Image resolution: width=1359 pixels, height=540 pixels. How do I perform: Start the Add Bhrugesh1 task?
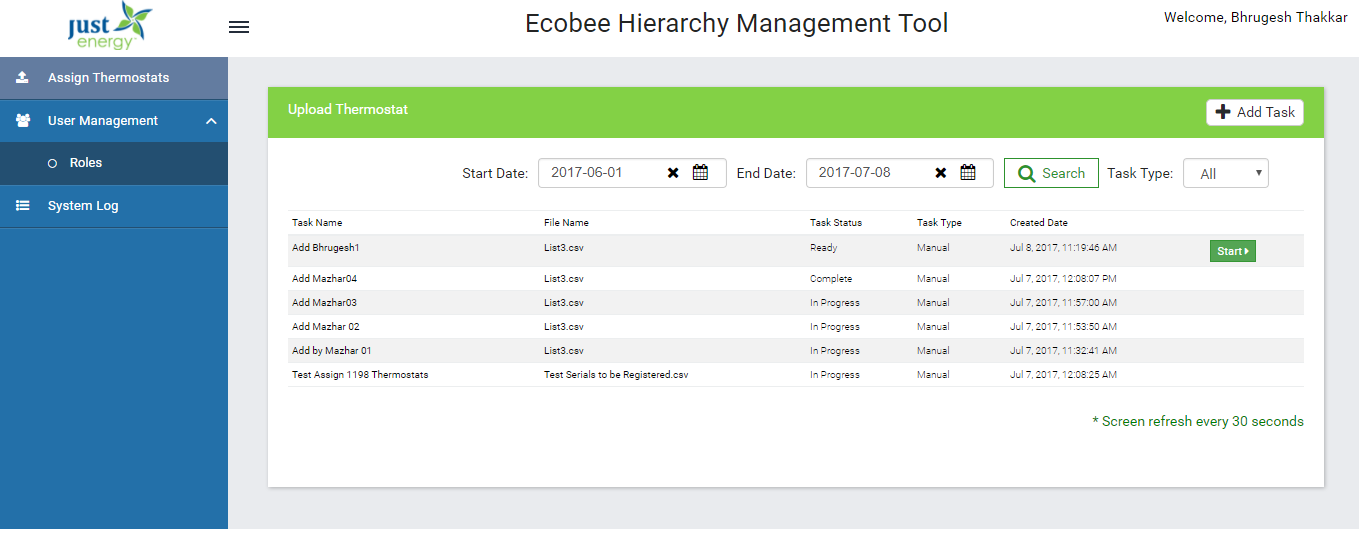click(x=1232, y=251)
